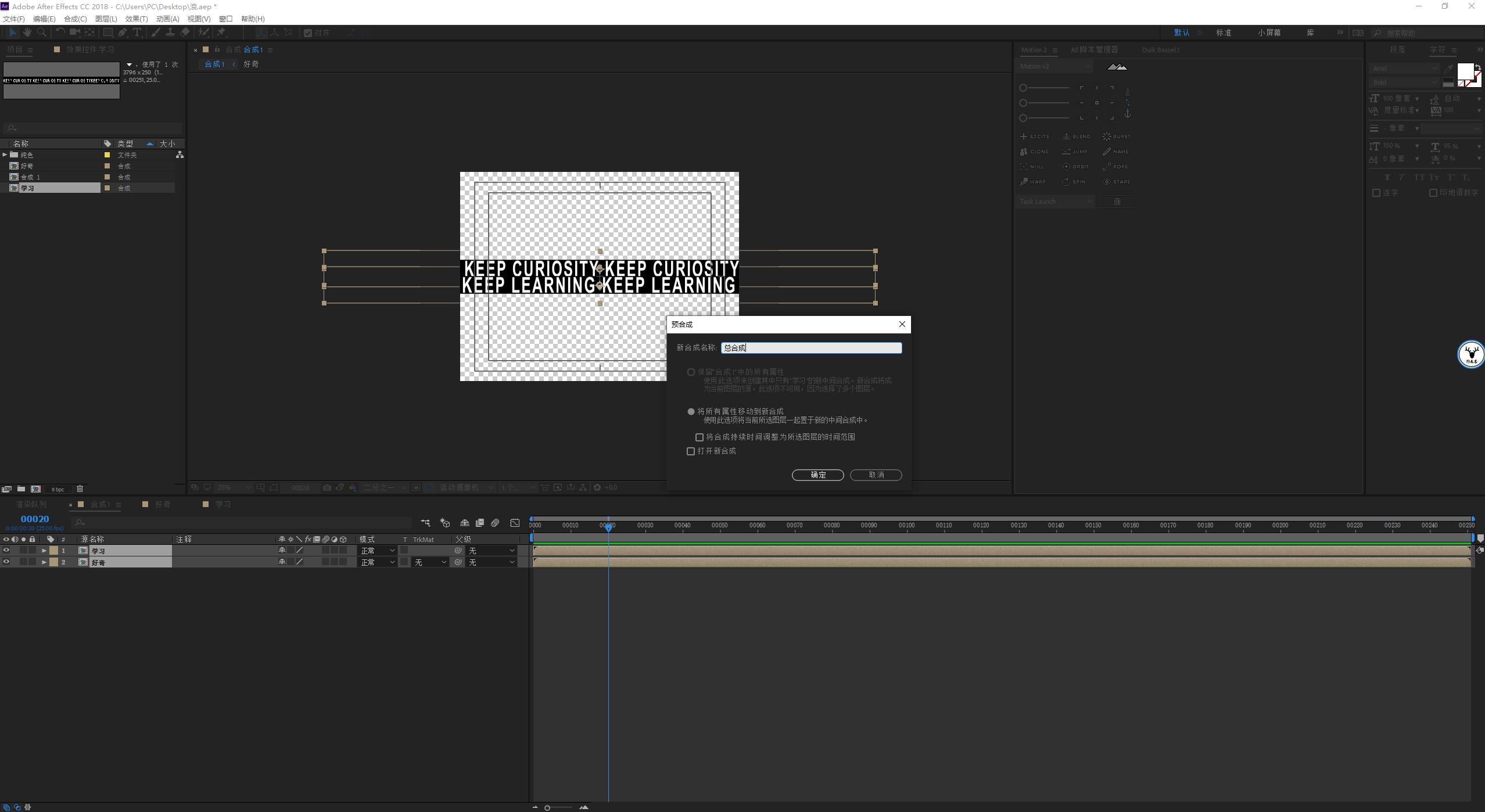Select 将所有属性移动到新合成 radio button
Image resolution: width=1485 pixels, height=812 pixels.
[x=691, y=412]
